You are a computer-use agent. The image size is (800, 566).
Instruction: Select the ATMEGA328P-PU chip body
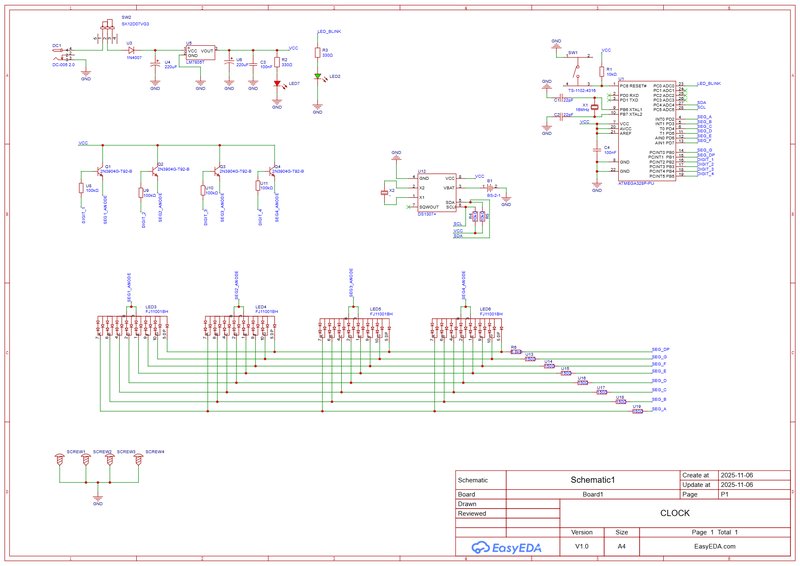[x=647, y=132]
